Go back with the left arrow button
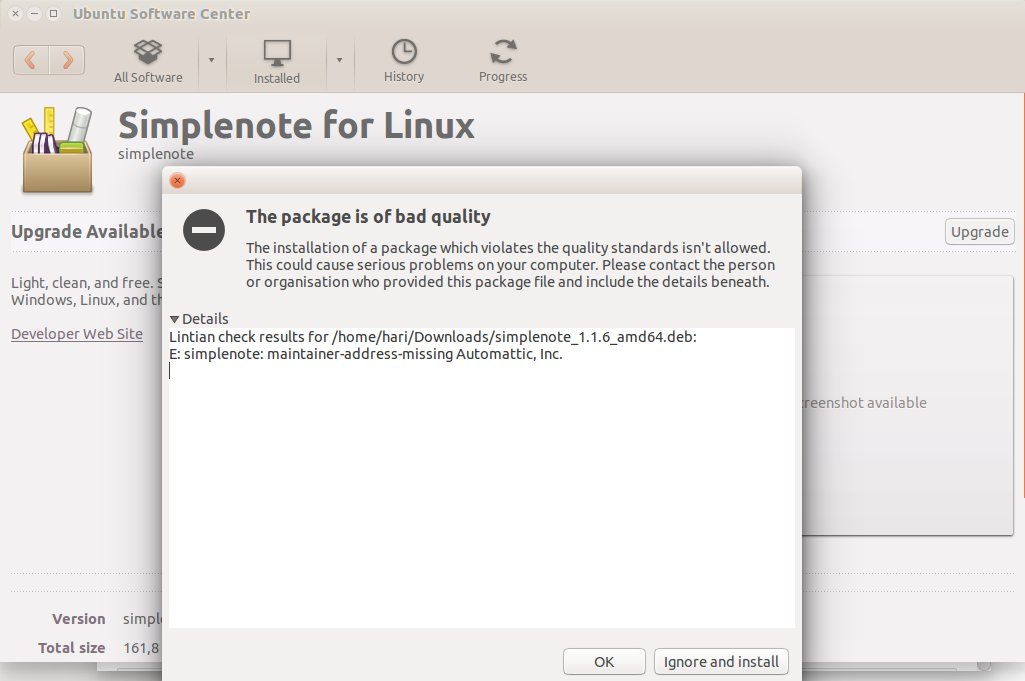This screenshot has height=681, width=1025. 31,60
